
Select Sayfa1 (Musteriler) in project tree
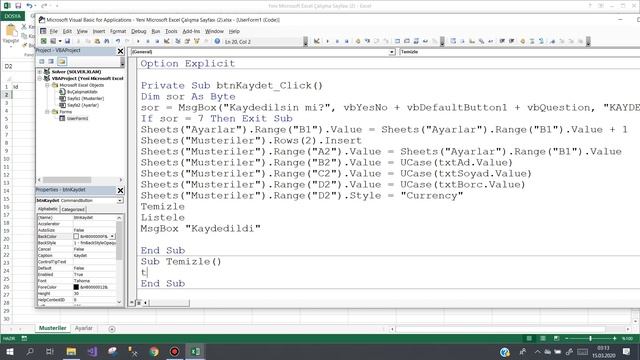point(85,98)
